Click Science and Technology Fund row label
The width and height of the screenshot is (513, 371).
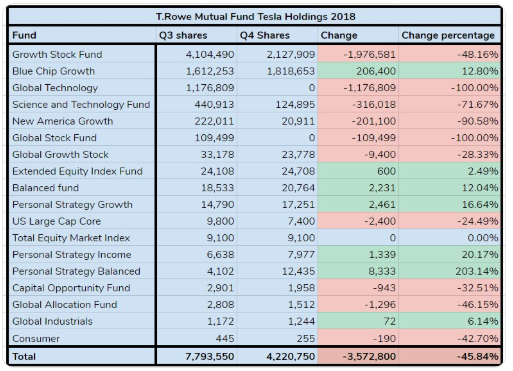coord(81,104)
